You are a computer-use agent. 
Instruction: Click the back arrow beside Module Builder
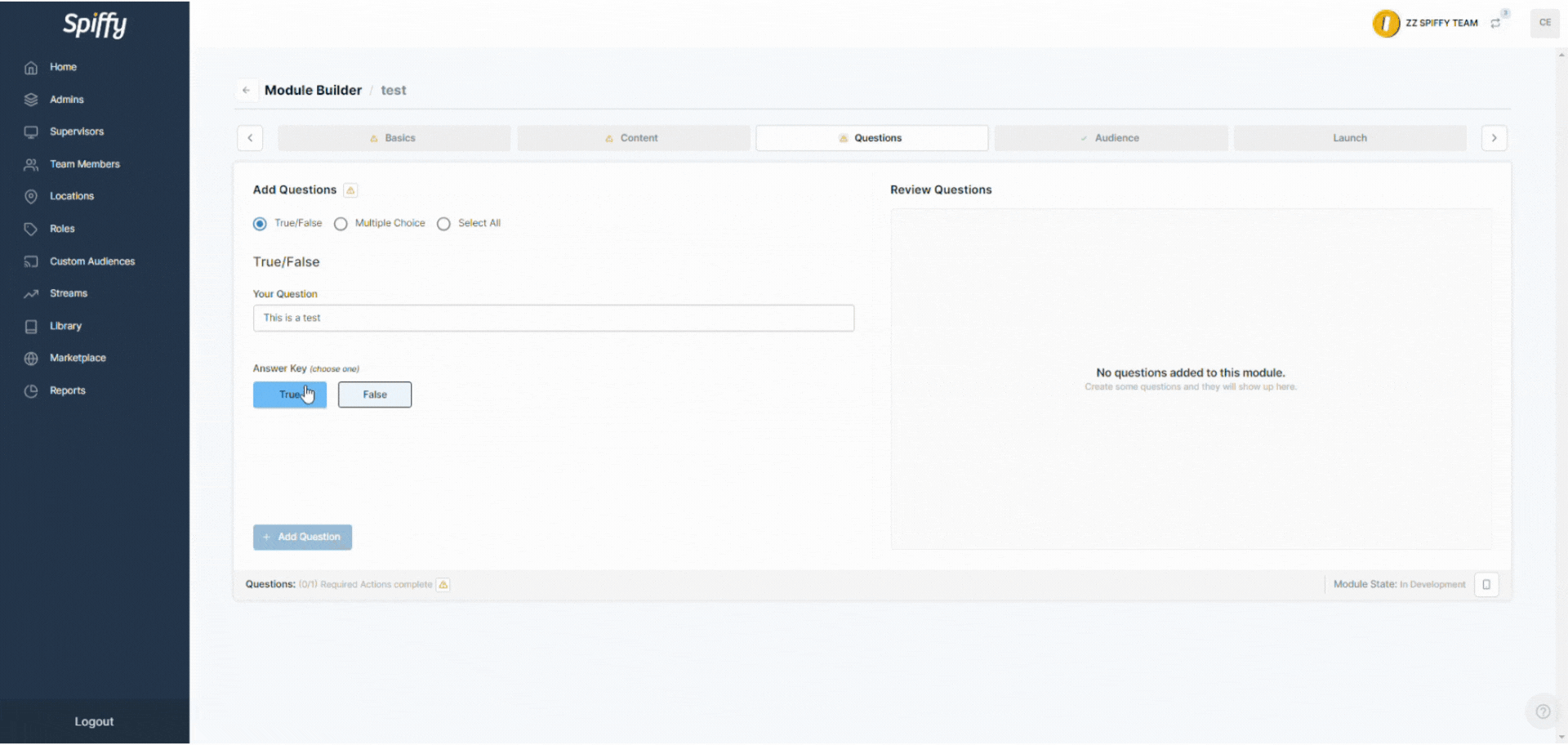246,91
